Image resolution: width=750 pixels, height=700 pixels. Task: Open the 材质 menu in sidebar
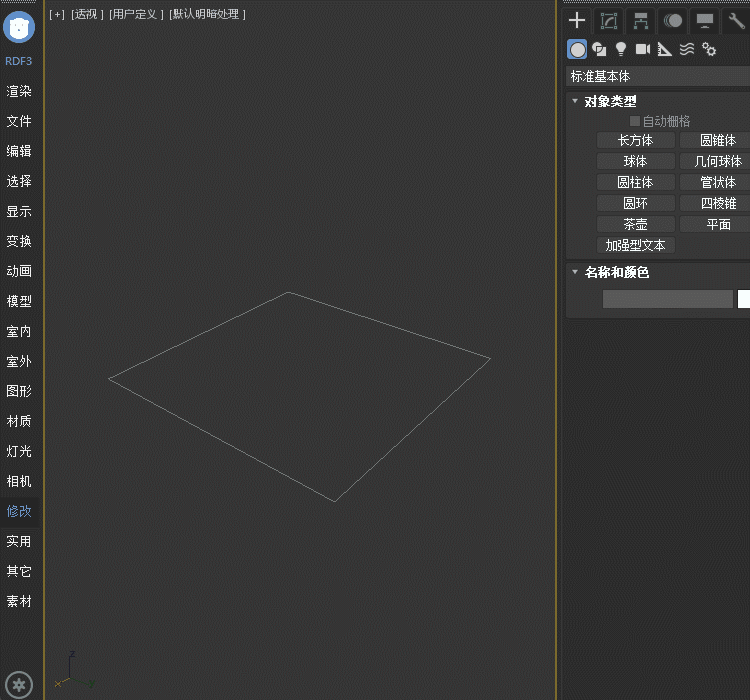pos(19,421)
